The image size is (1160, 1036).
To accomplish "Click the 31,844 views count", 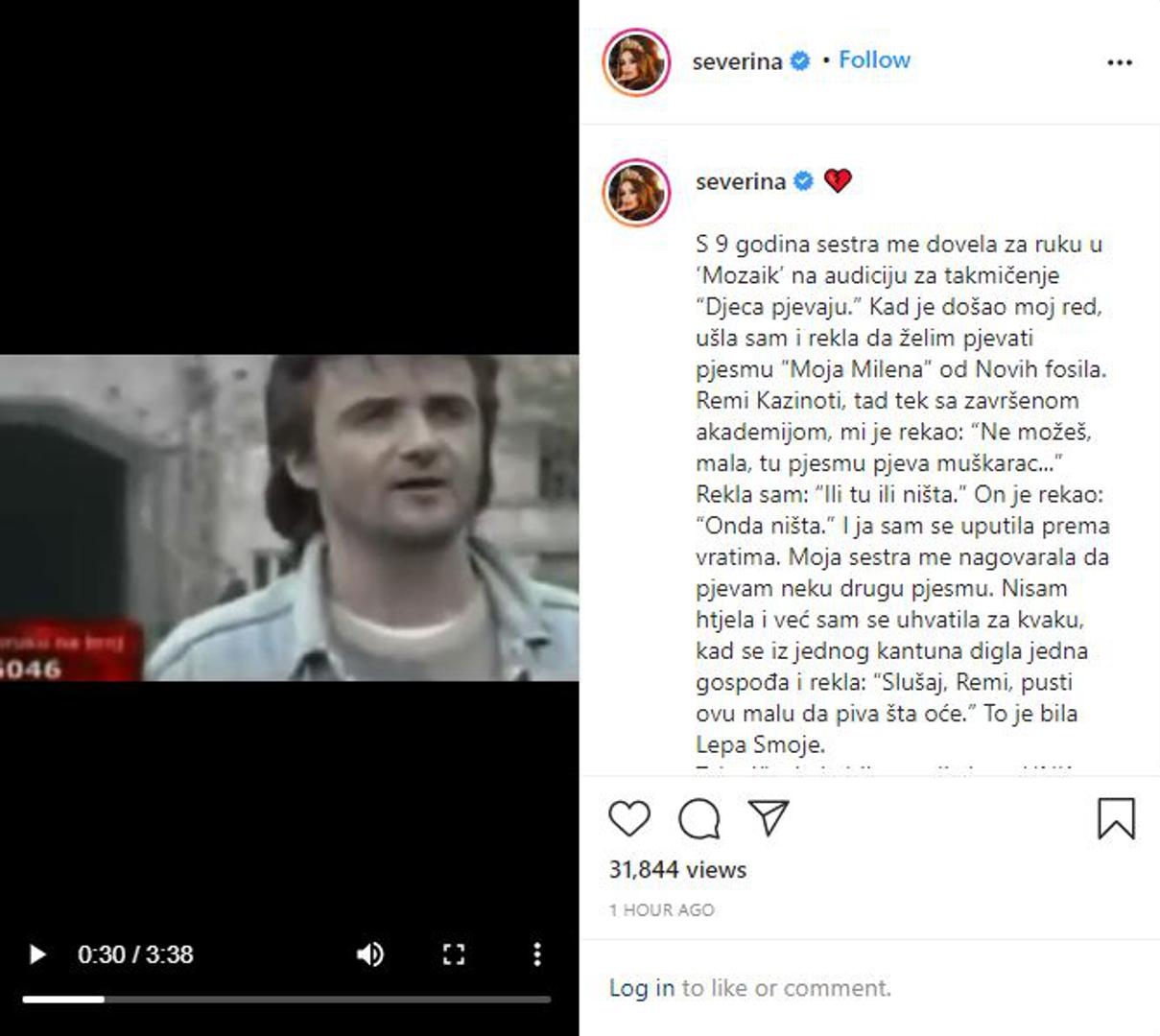I will [x=677, y=870].
